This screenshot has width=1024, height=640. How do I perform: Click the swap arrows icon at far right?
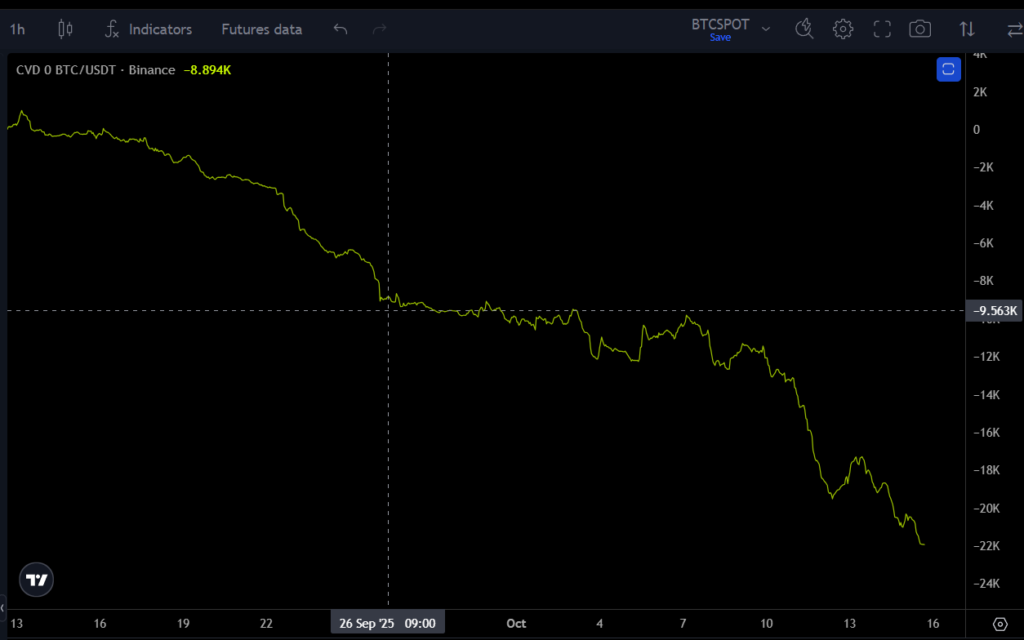click(x=1012, y=29)
